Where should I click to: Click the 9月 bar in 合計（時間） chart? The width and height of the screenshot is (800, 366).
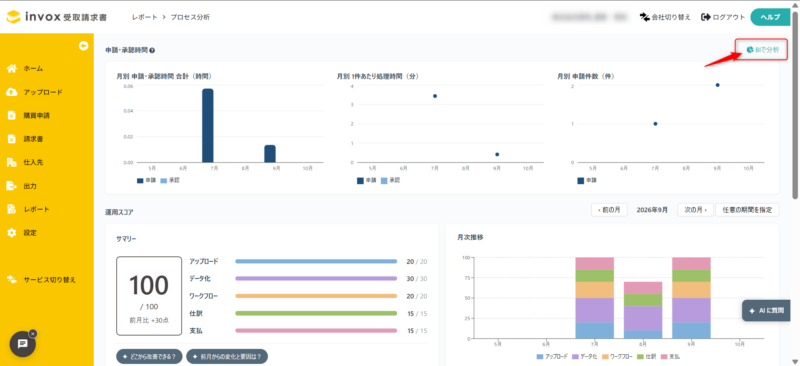pyautogui.click(x=270, y=154)
